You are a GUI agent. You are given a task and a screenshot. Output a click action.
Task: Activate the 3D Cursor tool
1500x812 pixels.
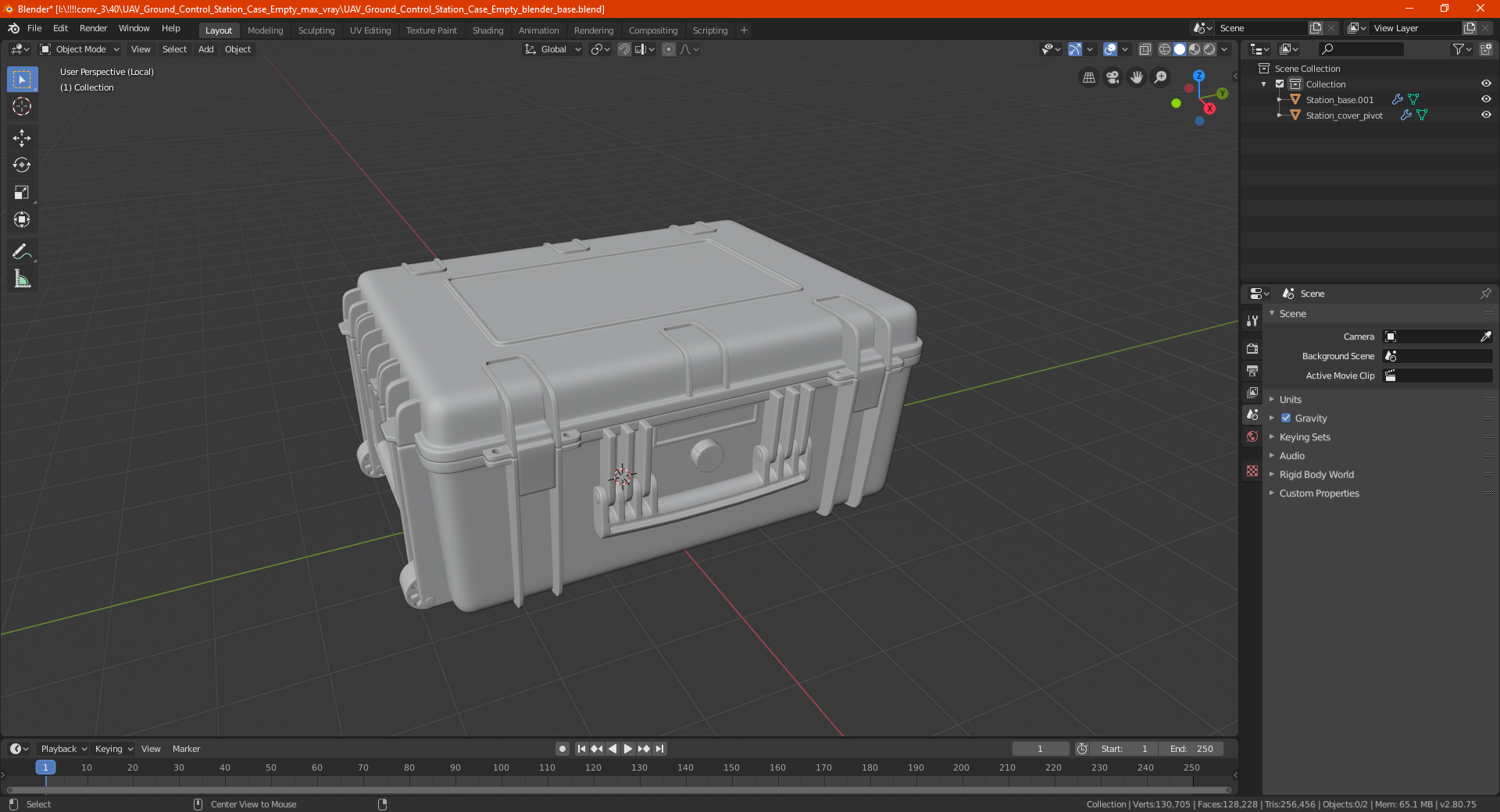click(22, 106)
